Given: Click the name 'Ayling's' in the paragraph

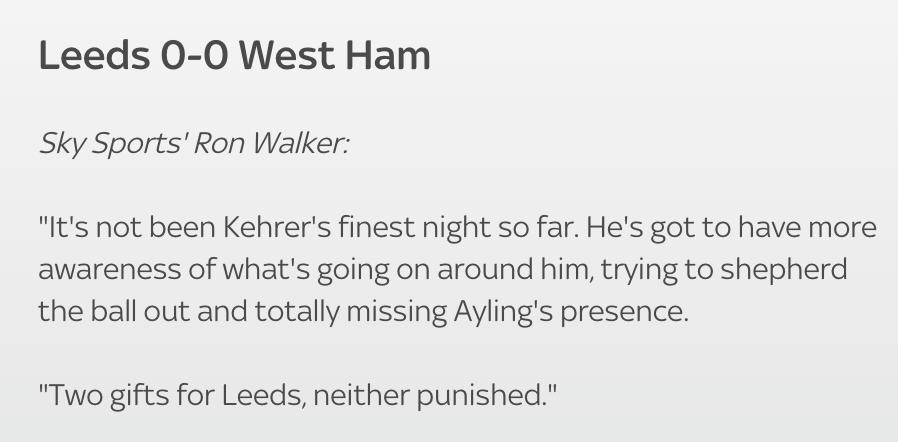Looking at the screenshot, I should coord(503,313).
